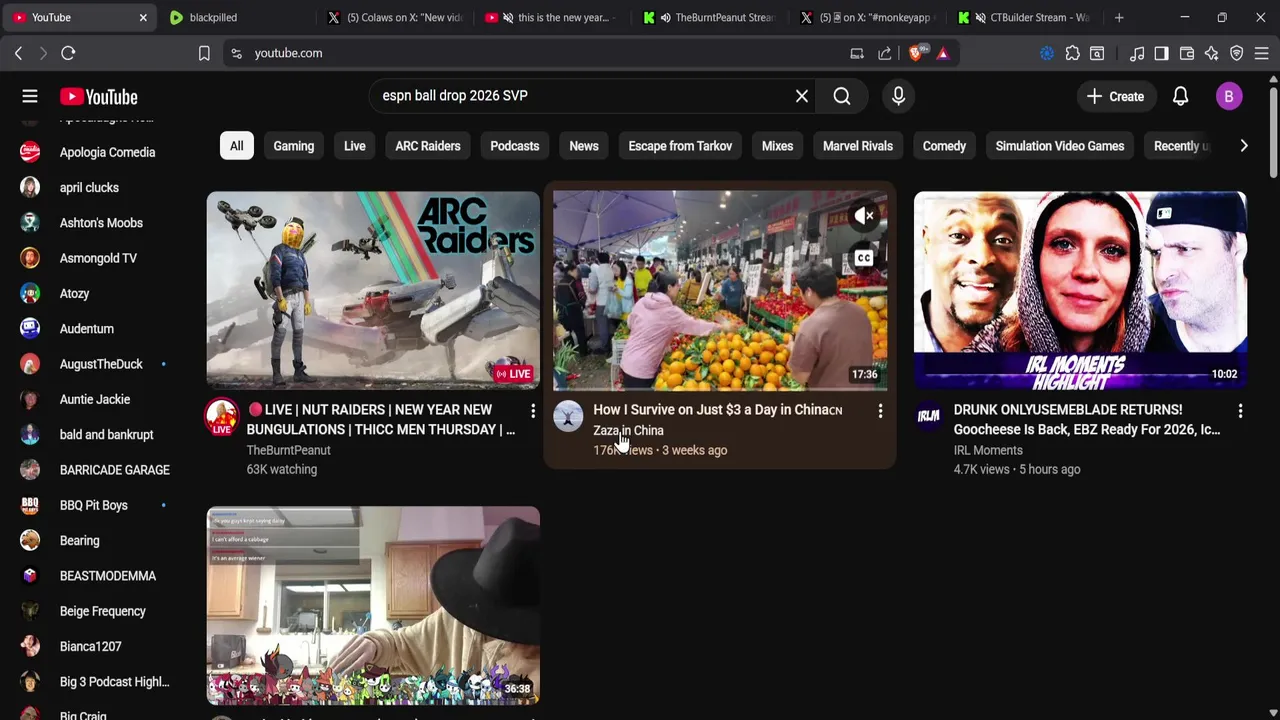Open the browser extensions puzzle icon
The height and width of the screenshot is (720, 1280).
coord(1072,53)
